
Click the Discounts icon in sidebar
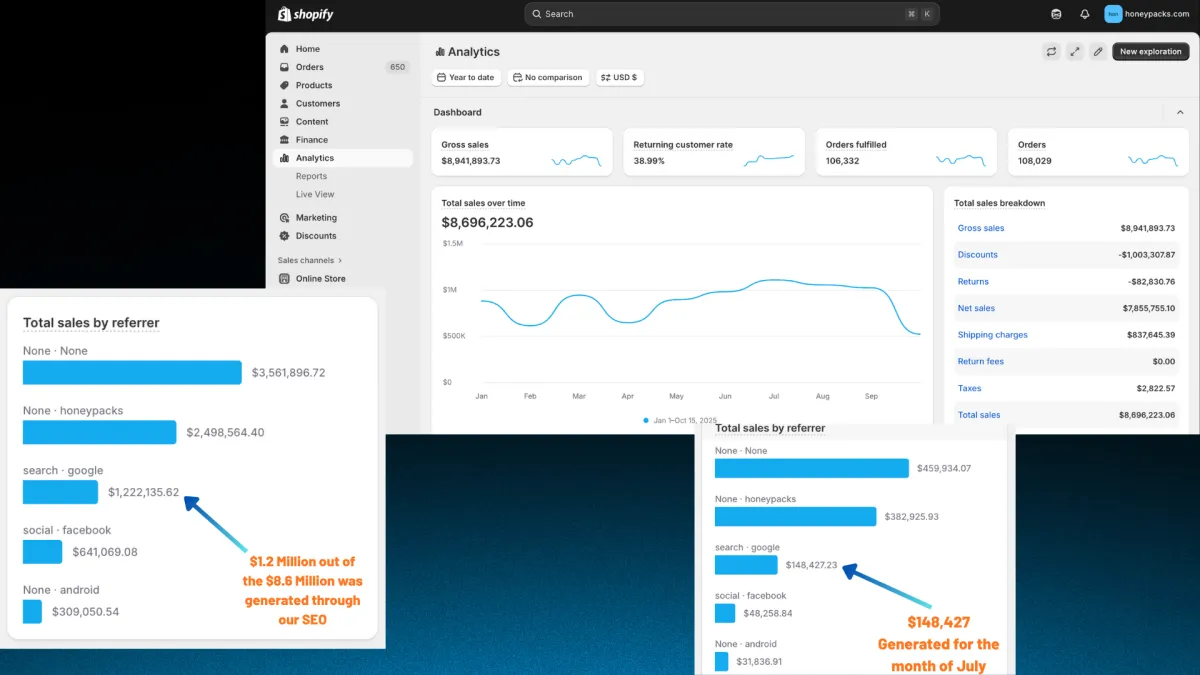pyautogui.click(x=285, y=236)
